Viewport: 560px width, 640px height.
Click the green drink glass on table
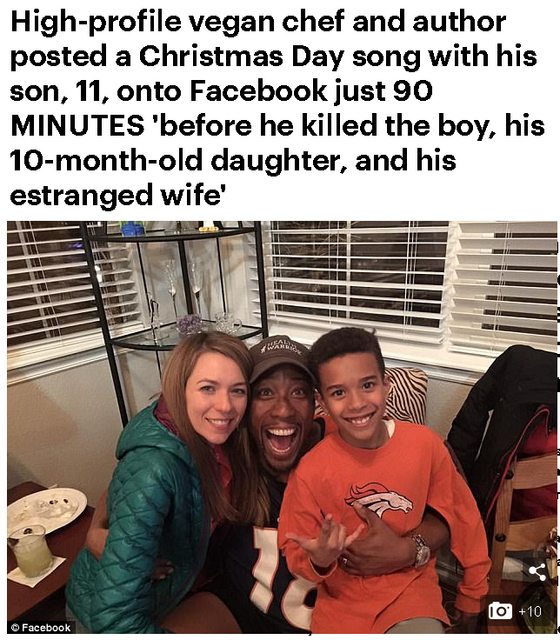30,551
